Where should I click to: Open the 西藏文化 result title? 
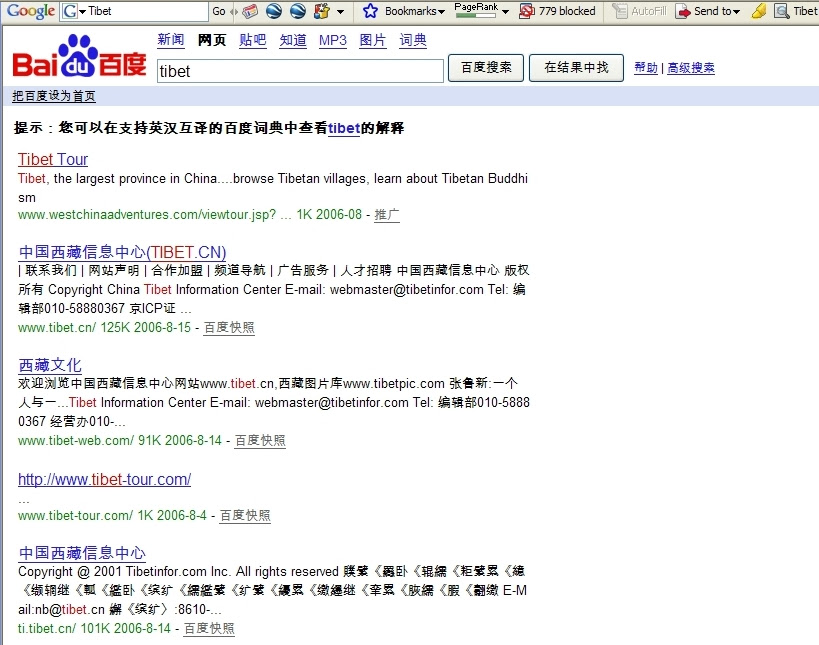[x=50, y=365]
